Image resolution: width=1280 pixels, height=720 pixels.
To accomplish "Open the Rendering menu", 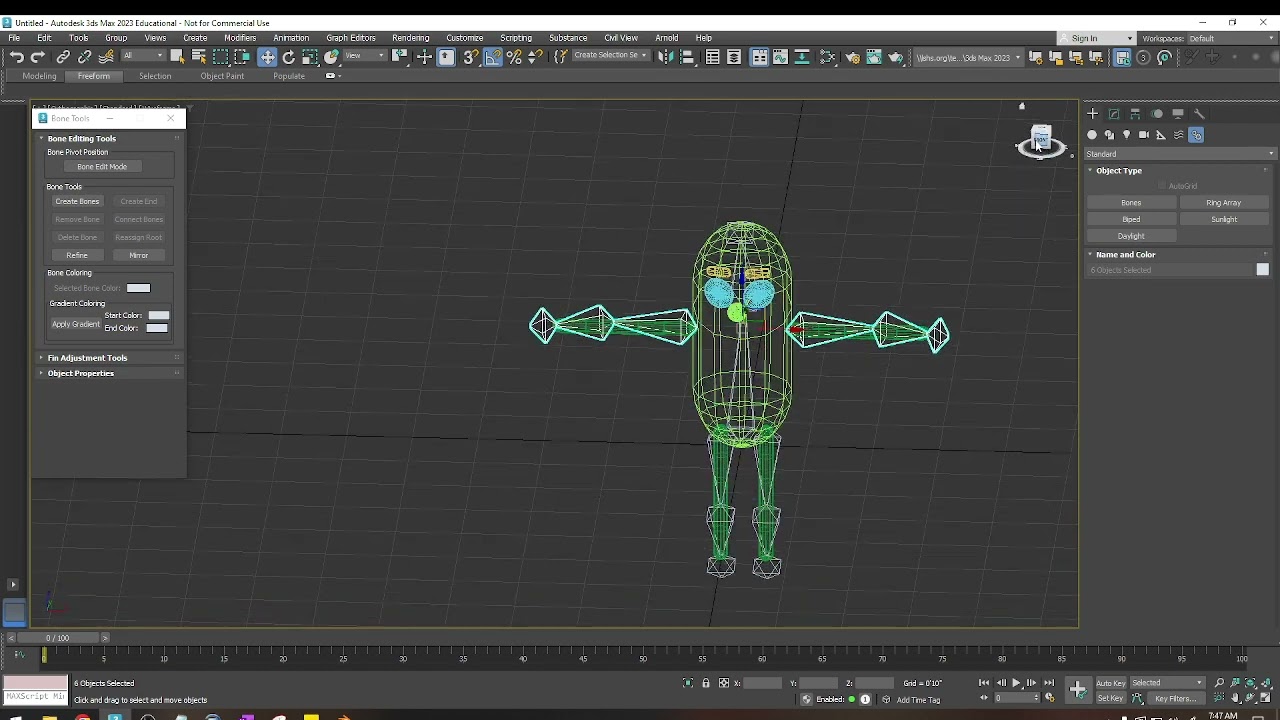I will coord(410,38).
